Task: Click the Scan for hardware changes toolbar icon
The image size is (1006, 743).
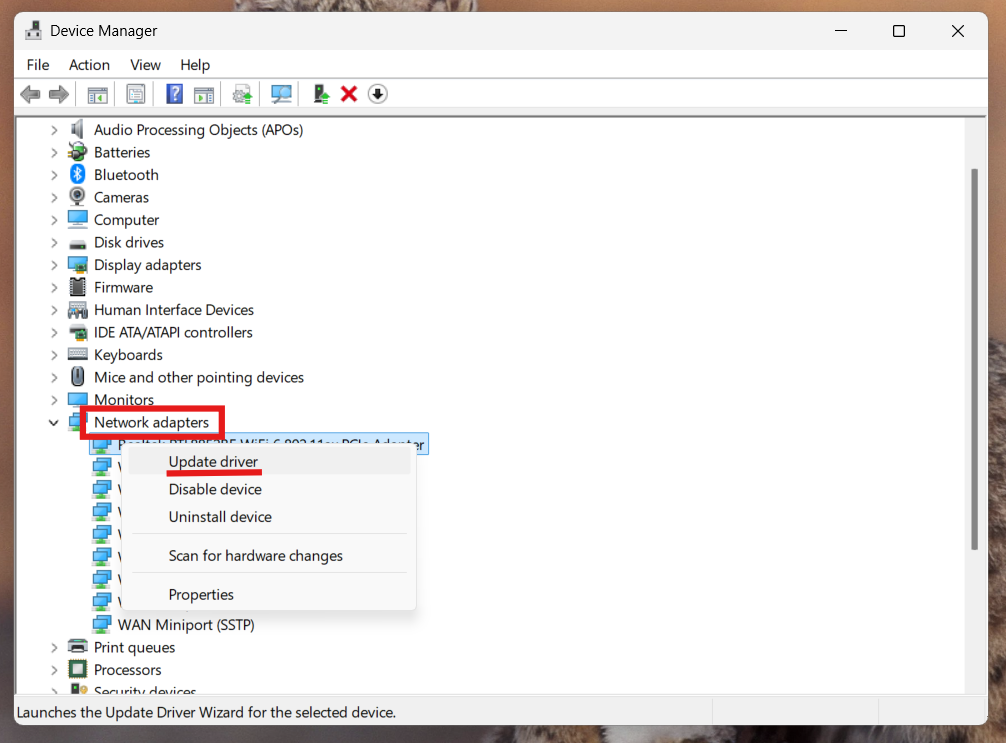Action: [x=281, y=93]
